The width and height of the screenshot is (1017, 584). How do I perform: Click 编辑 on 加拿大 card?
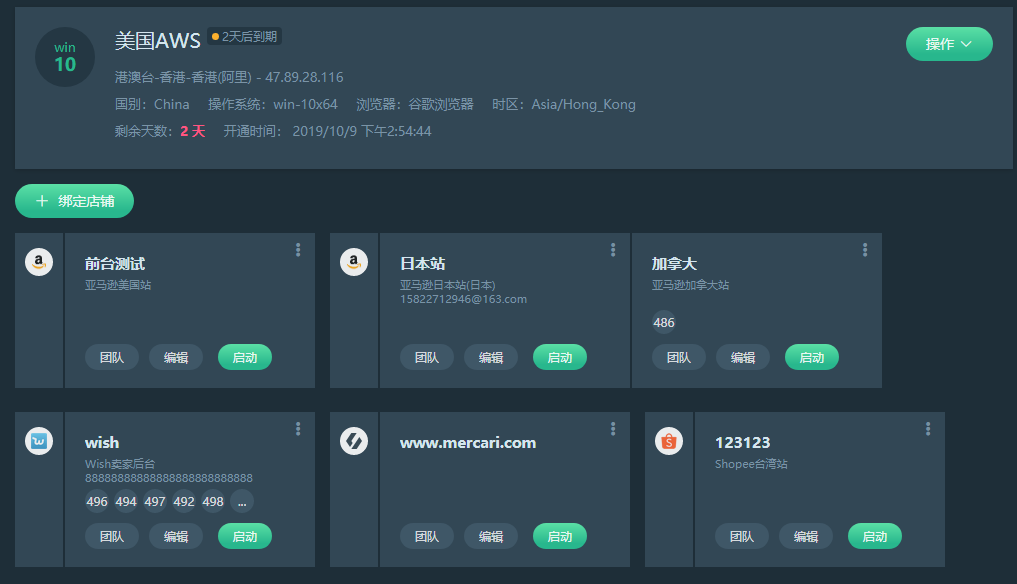[x=743, y=358]
